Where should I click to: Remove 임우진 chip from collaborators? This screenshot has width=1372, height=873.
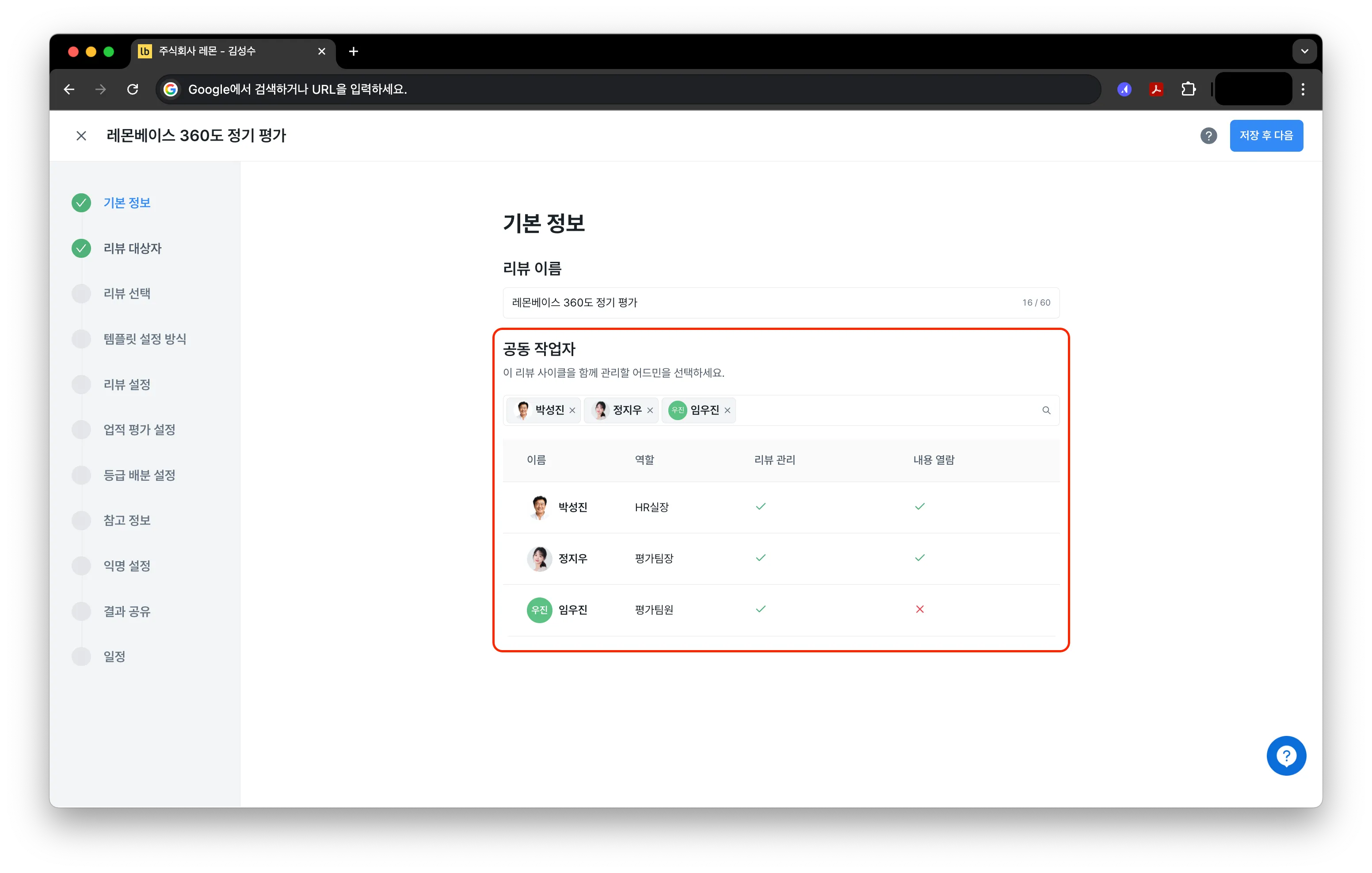click(727, 410)
